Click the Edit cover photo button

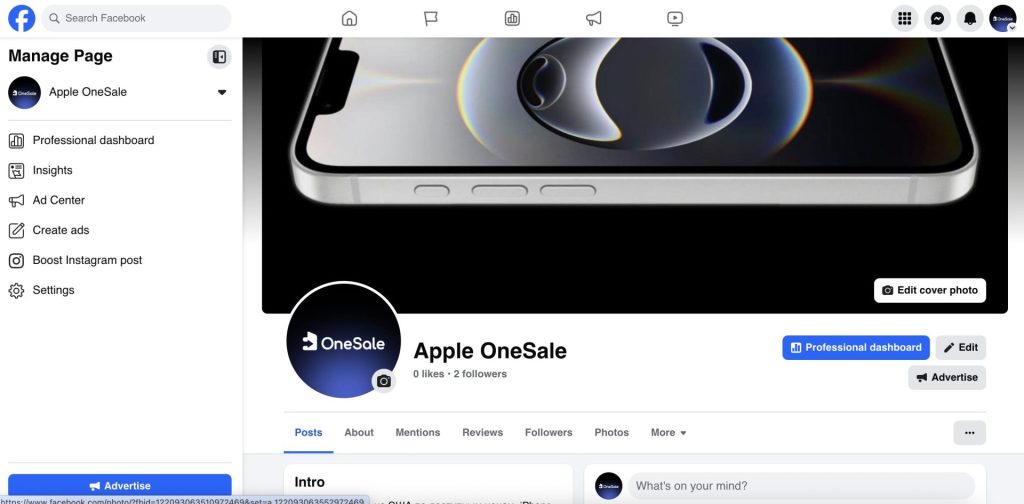coord(930,291)
